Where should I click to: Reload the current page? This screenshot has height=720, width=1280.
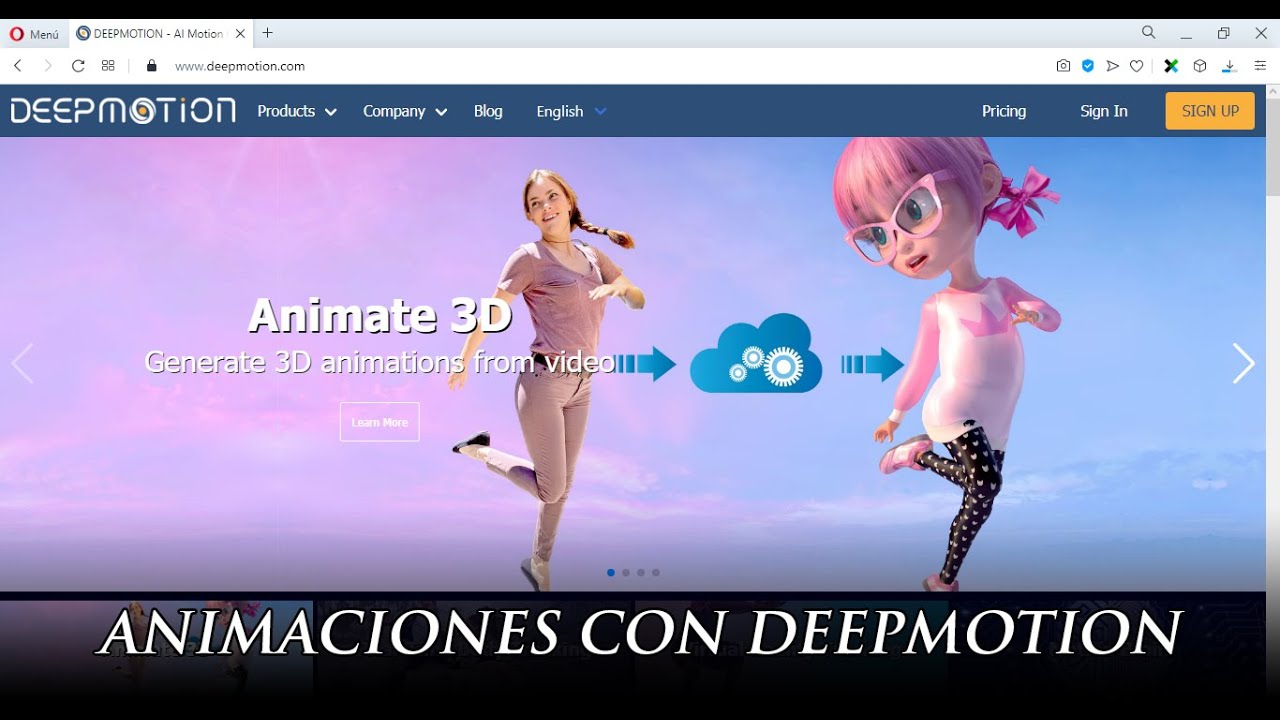click(x=78, y=66)
